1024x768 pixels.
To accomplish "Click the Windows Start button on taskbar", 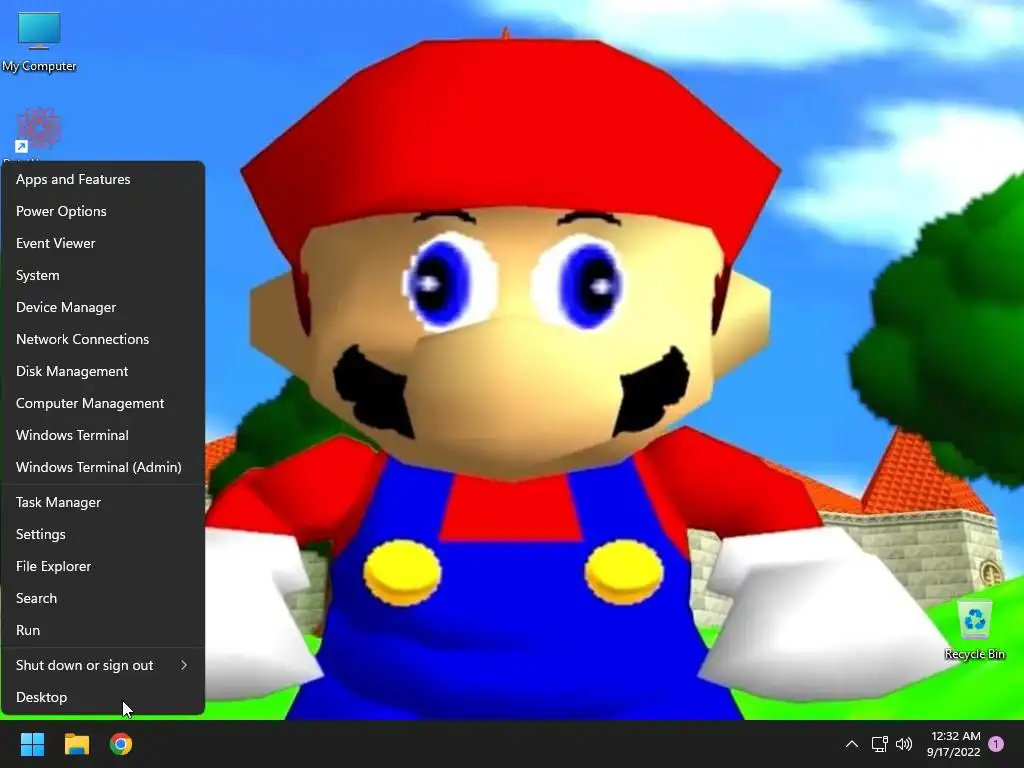I will (x=32, y=744).
